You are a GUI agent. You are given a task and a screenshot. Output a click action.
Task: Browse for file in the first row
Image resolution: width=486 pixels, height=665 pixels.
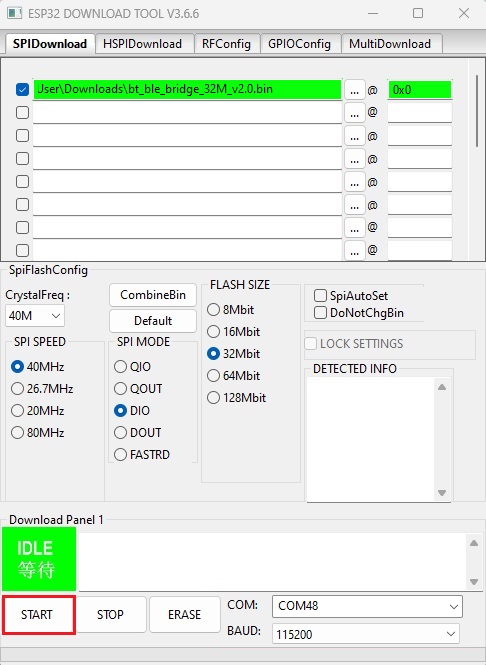[355, 90]
